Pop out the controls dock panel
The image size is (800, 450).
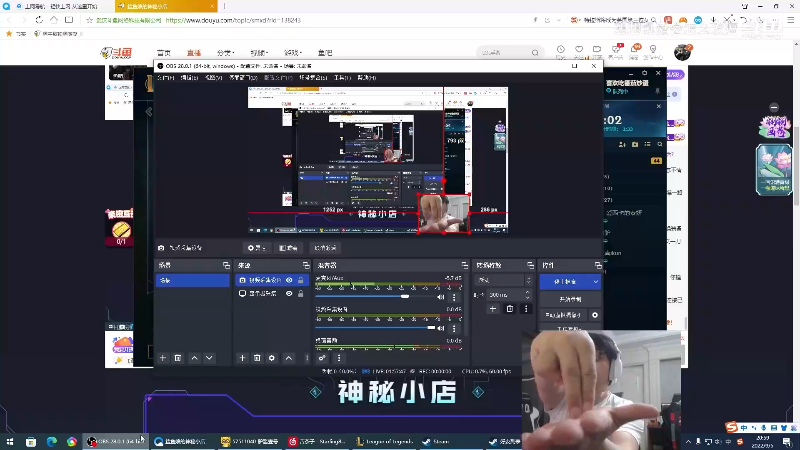coord(598,265)
